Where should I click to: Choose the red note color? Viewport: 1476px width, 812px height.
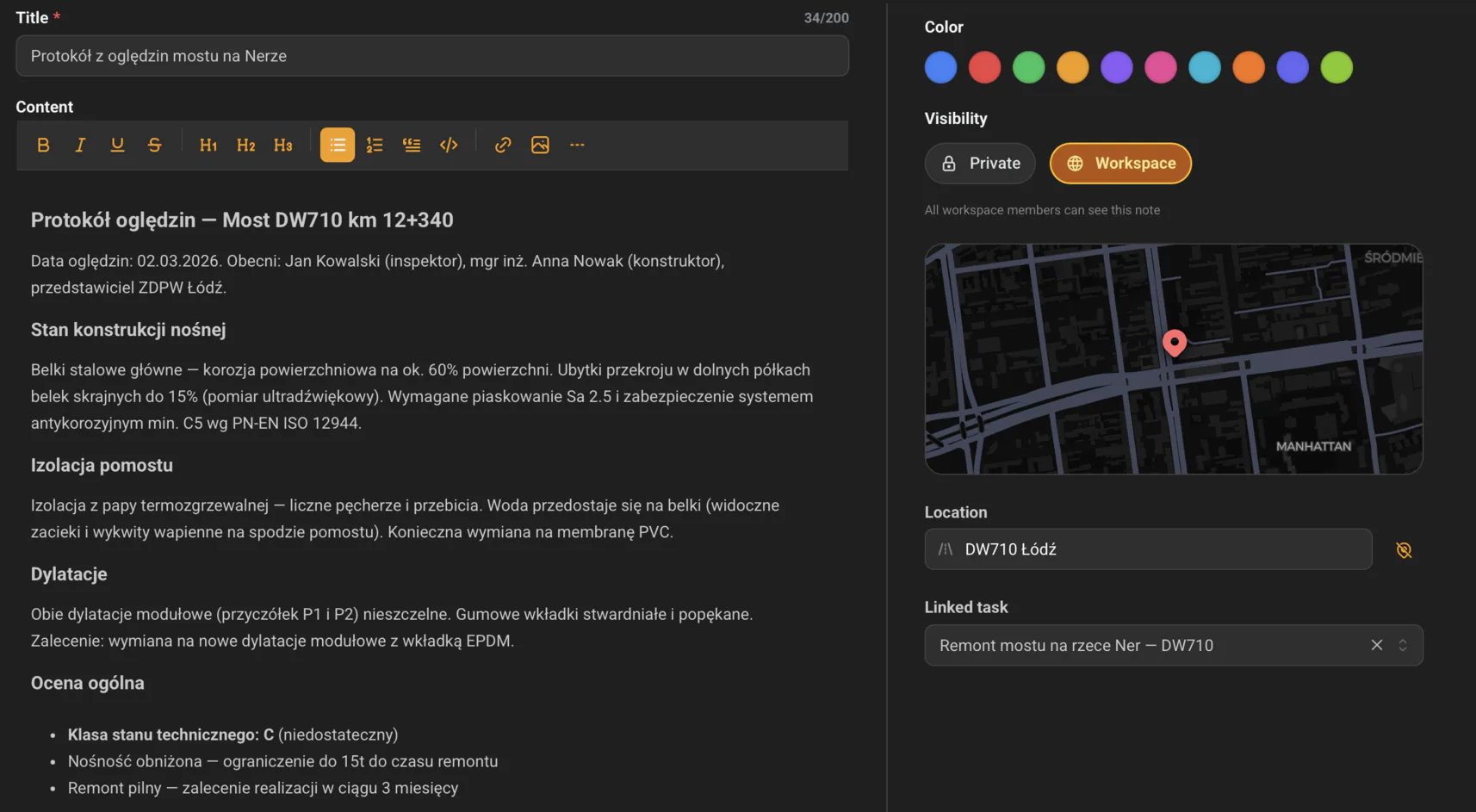(x=984, y=67)
